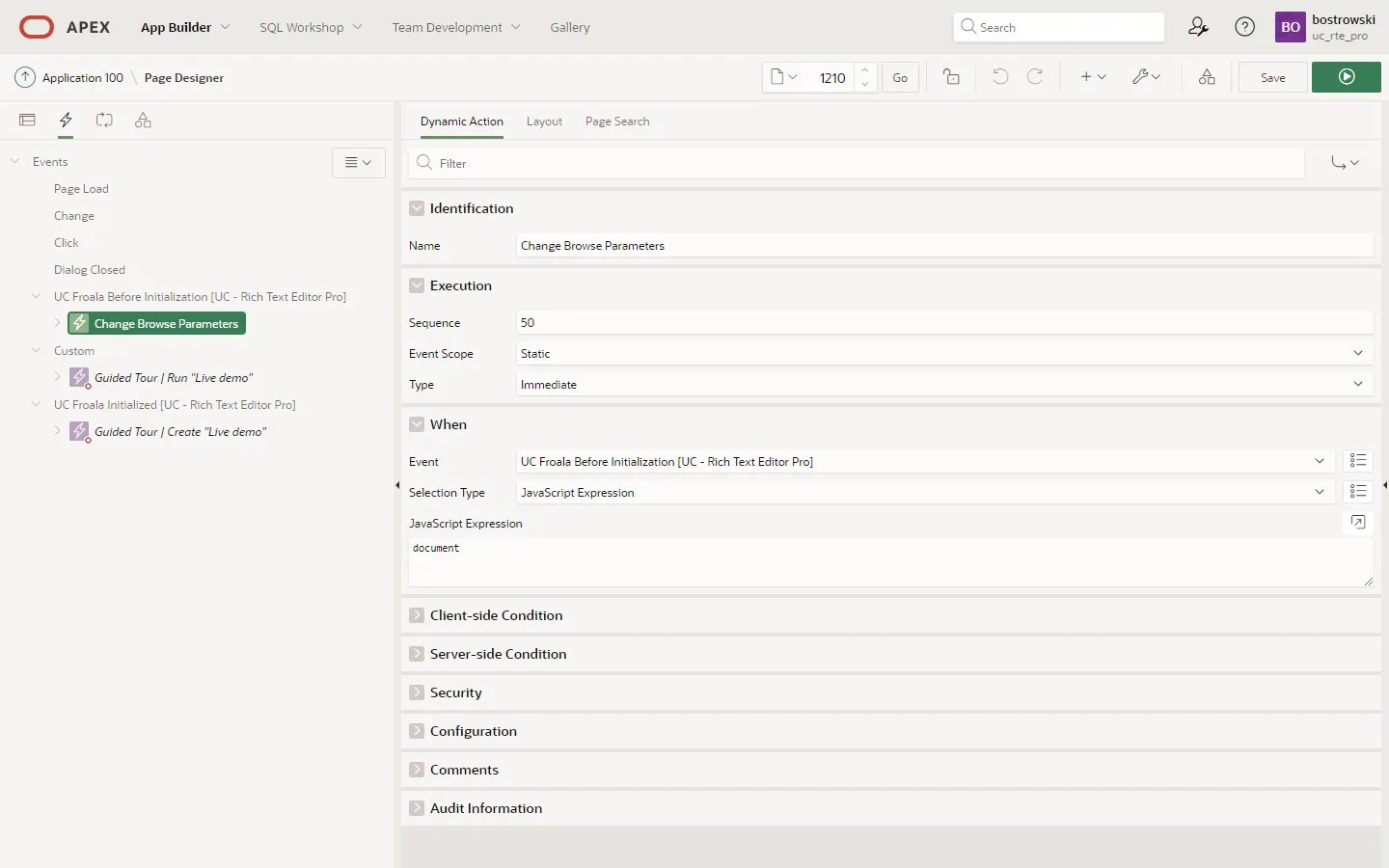Viewport: 1389px width, 868px height.
Task: Click the Save button
Action: (x=1272, y=77)
